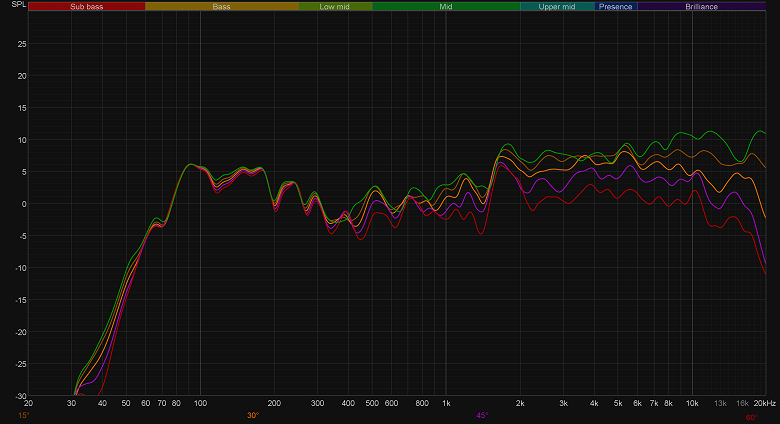Click the 60 Hz frequency axis label
The width and height of the screenshot is (780, 424).
pyautogui.click(x=145, y=403)
